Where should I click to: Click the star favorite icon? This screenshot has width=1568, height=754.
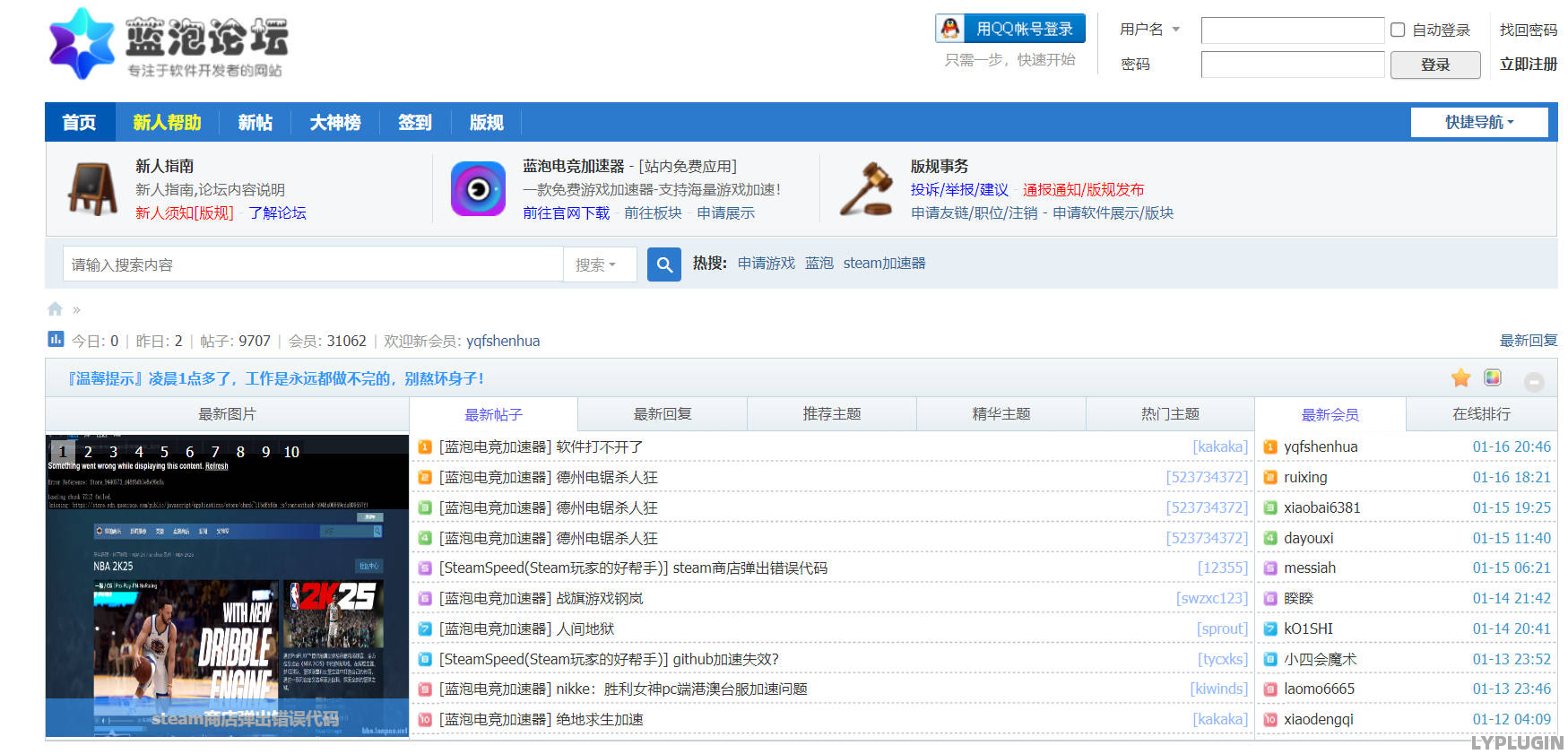click(x=1461, y=378)
